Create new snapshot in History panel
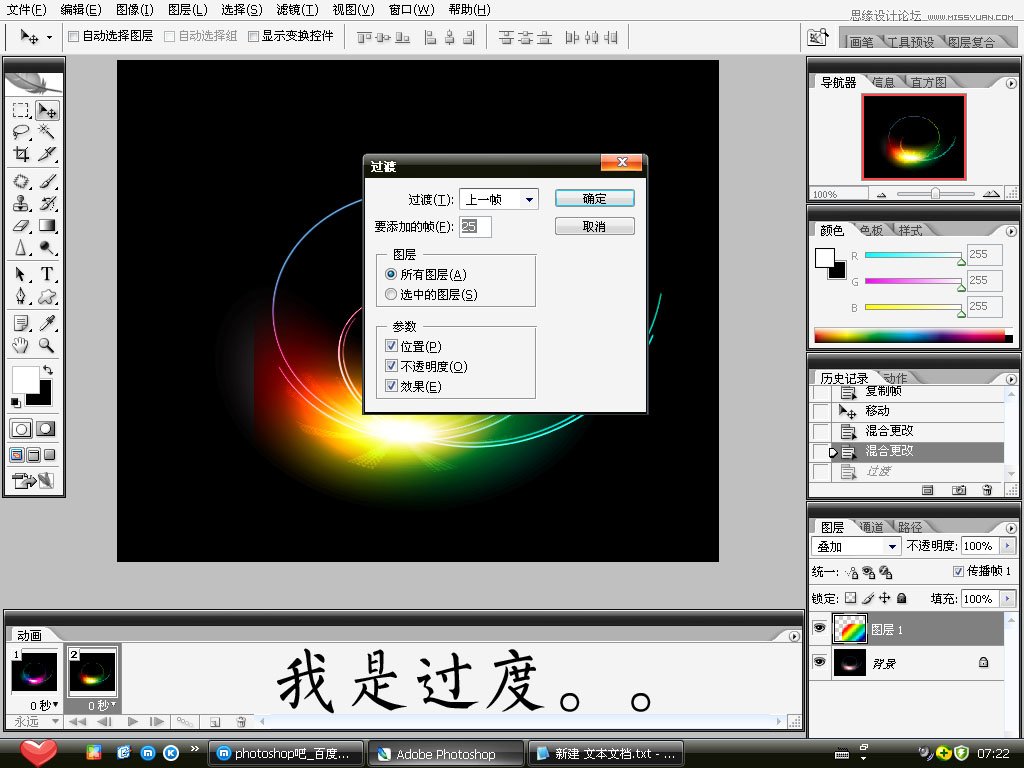1024x768 pixels. (x=959, y=490)
